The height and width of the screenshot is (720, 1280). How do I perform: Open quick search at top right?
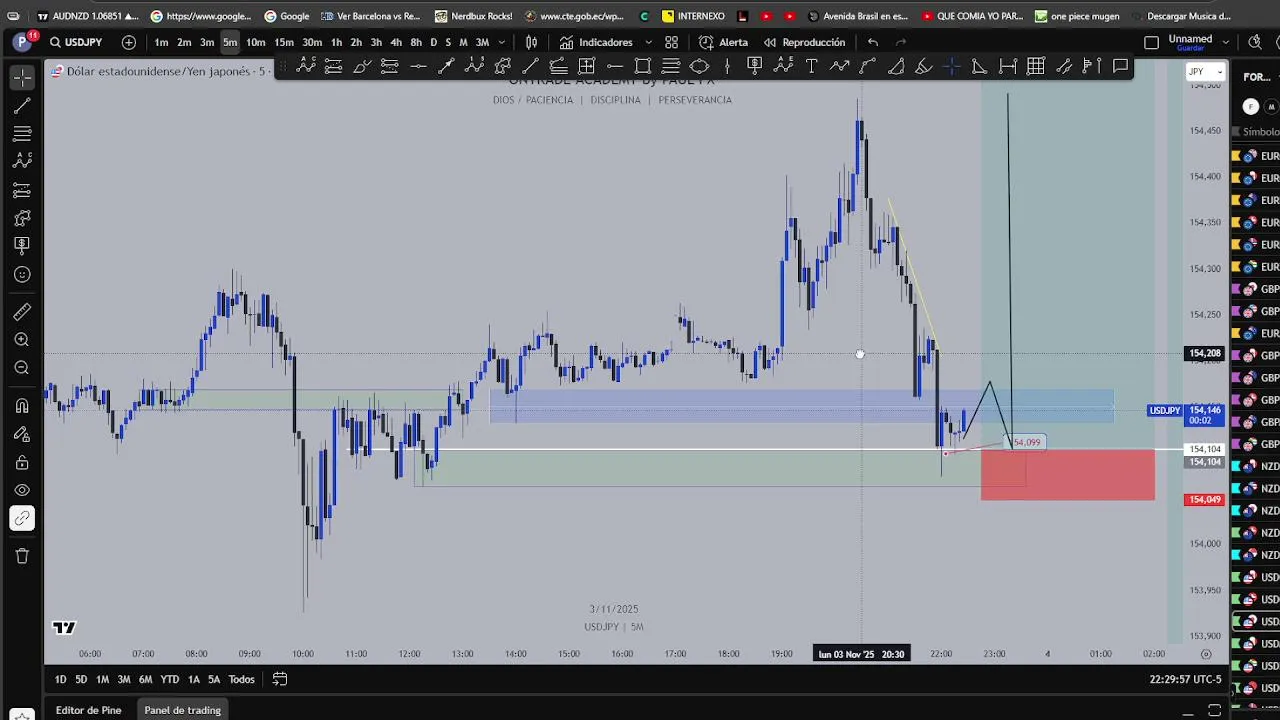1255,42
